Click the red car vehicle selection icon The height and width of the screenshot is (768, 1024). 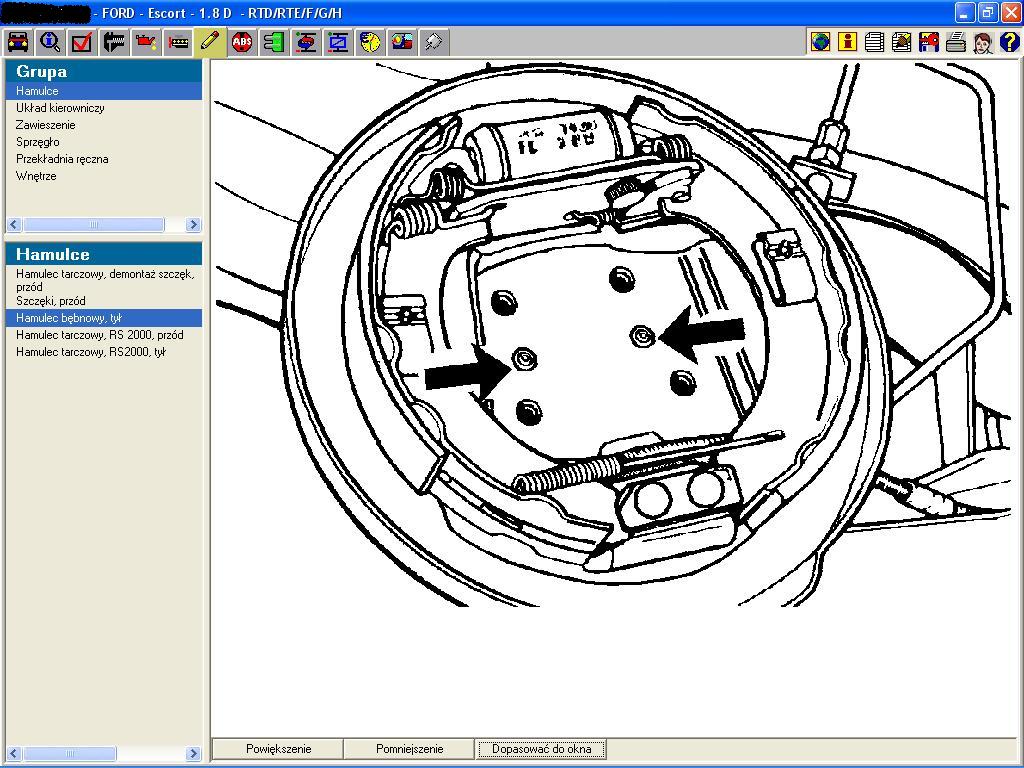coord(18,42)
